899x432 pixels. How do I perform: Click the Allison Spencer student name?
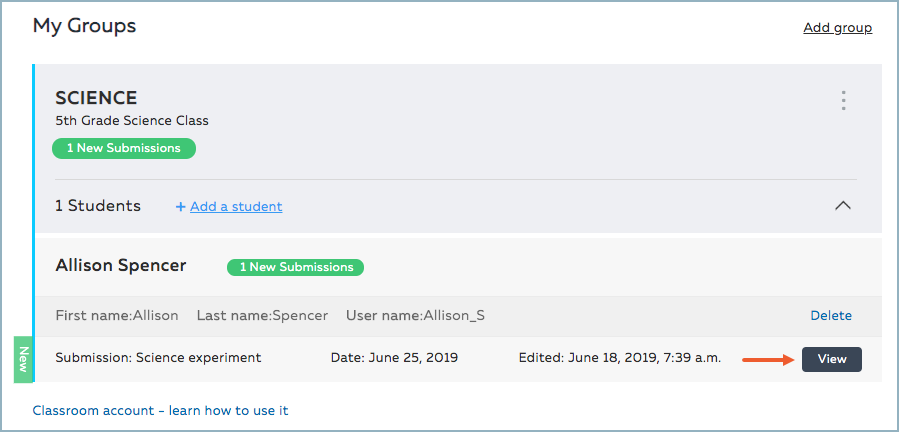tap(120, 266)
